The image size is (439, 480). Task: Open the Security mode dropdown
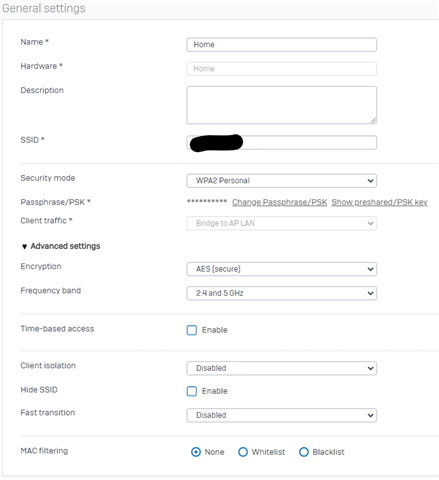(x=282, y=181)
